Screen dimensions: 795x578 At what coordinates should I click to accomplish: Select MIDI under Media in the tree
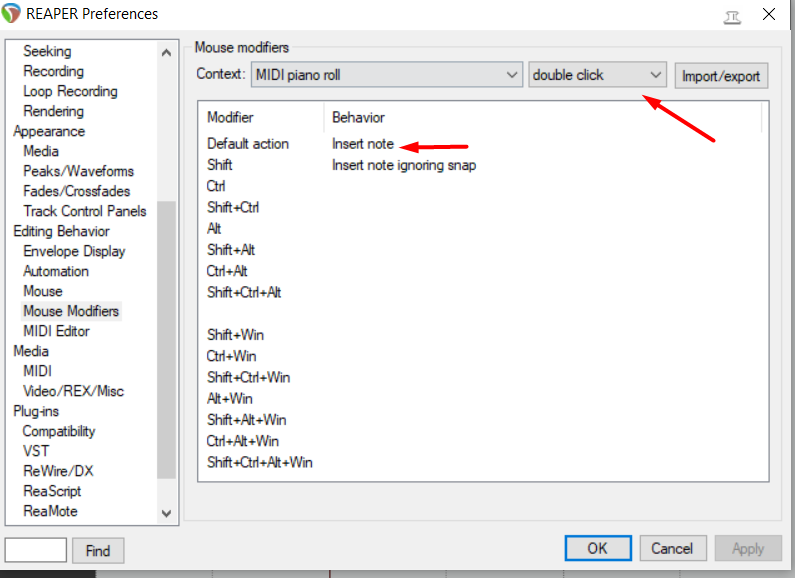[x=38, y=371]
